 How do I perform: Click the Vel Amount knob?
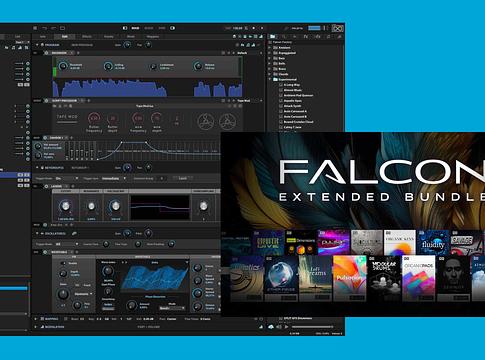(38, 146)
